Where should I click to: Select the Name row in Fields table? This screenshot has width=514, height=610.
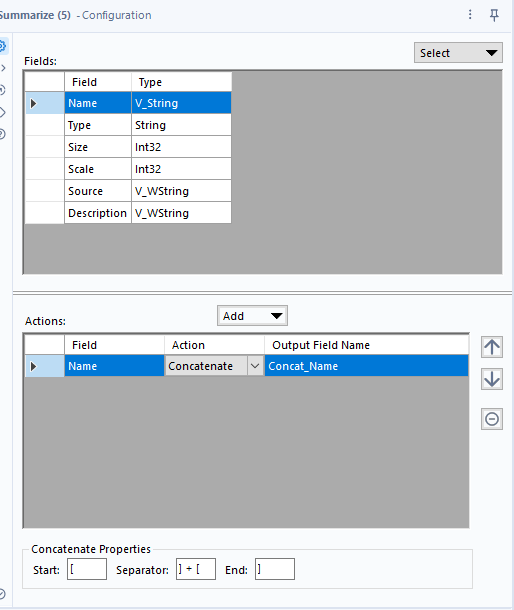pos(128,103)
